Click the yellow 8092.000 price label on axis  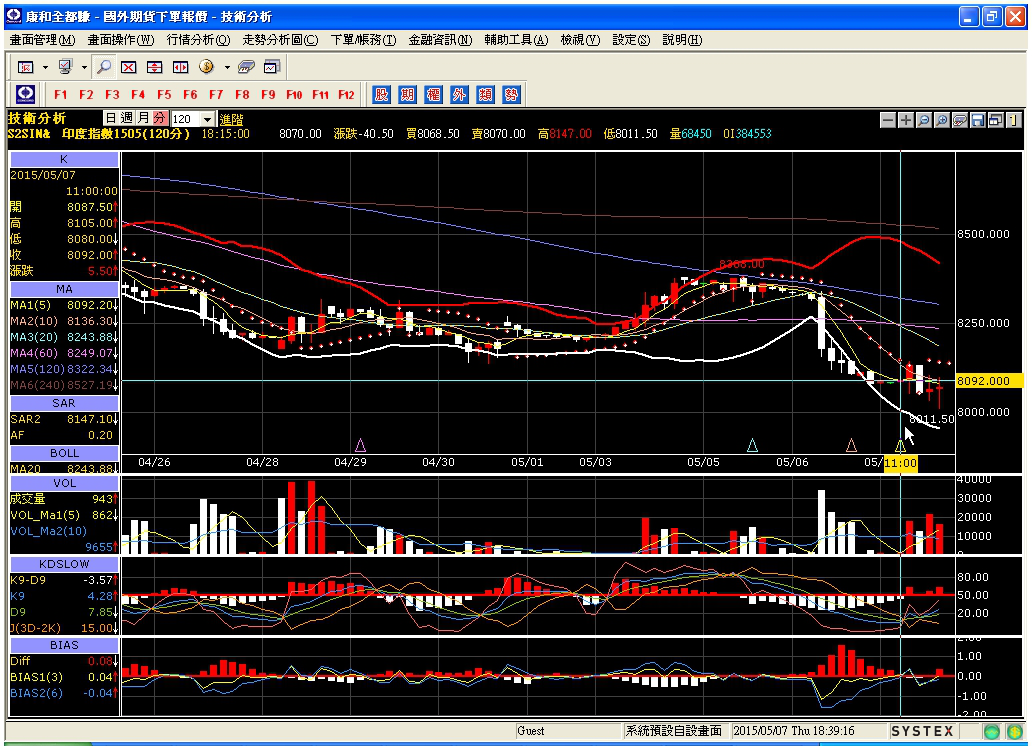pos(989,381)
